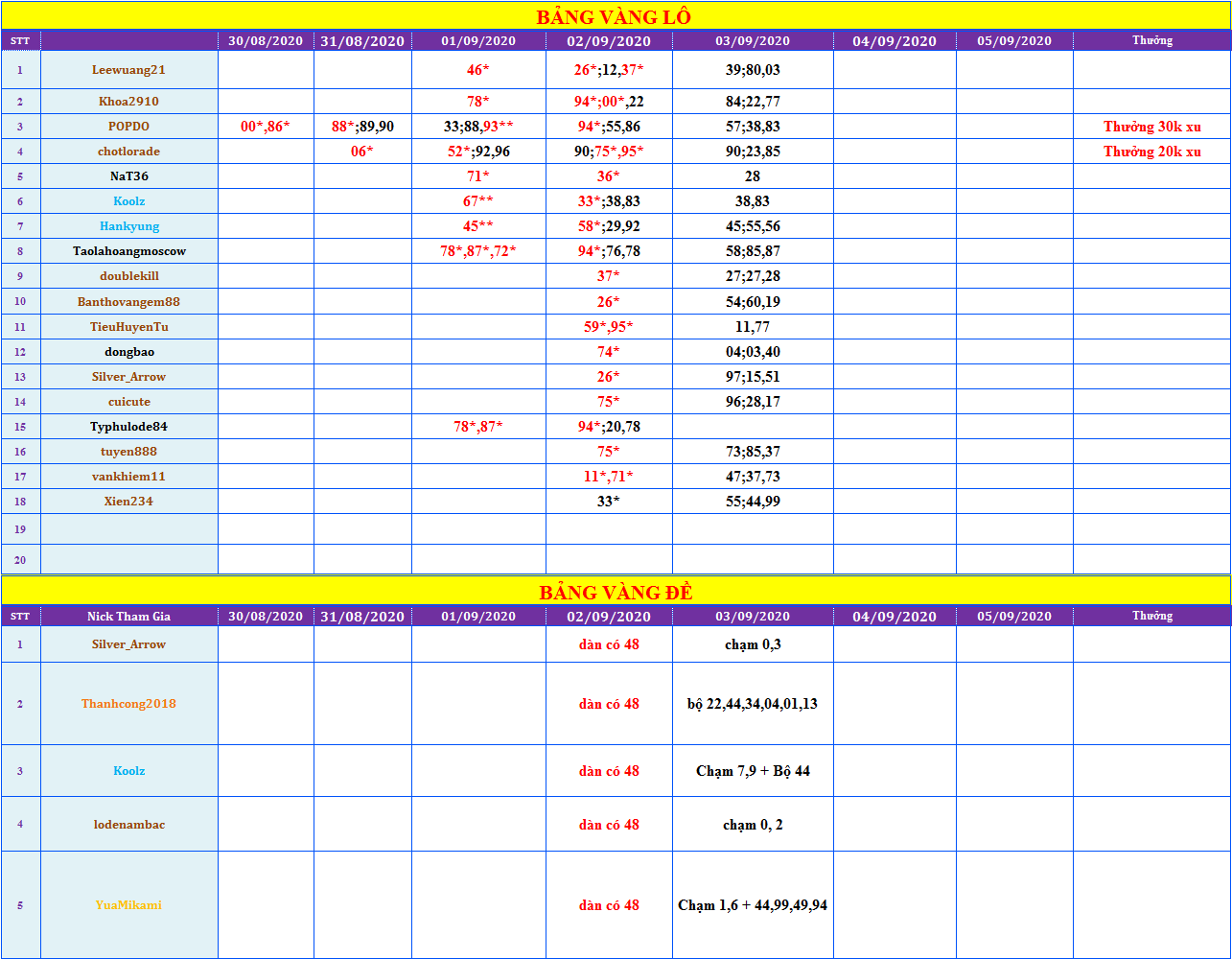Select the tuyen888 name cell
The width and height of the screenshot is (1232, 959).
(x=129, y=452)
